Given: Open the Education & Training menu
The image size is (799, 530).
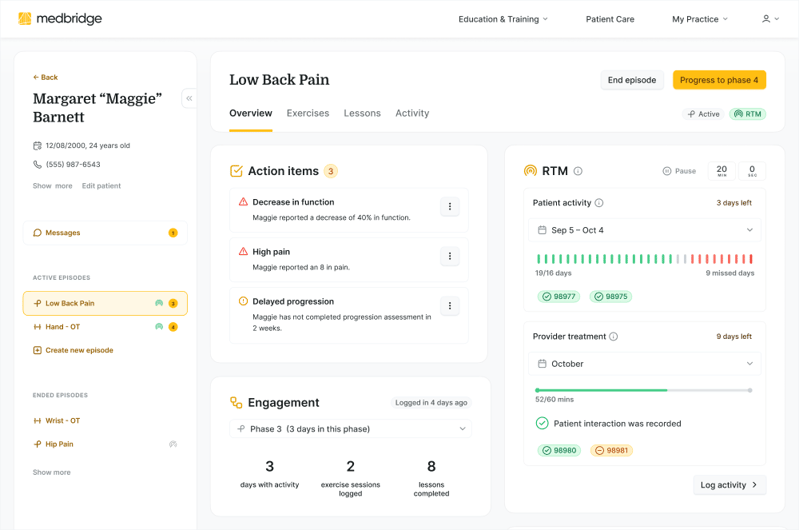Looking at the screenshot, I should pos(503,19).
